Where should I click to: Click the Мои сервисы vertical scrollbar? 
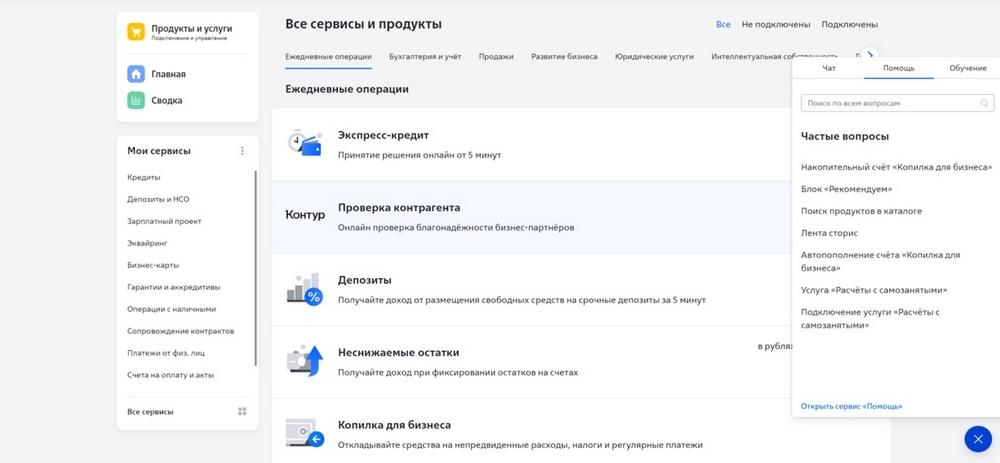point(256,268)
